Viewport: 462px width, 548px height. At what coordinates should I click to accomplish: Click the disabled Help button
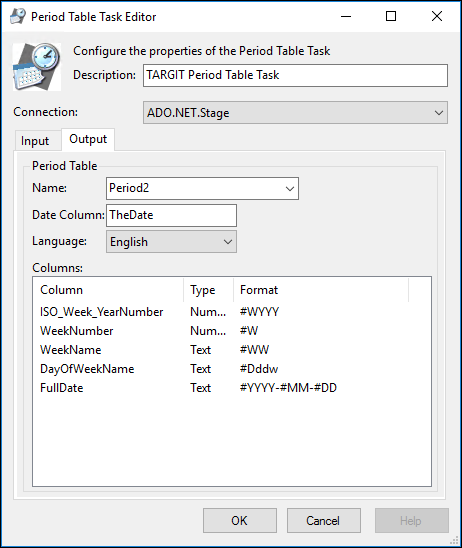412,520
